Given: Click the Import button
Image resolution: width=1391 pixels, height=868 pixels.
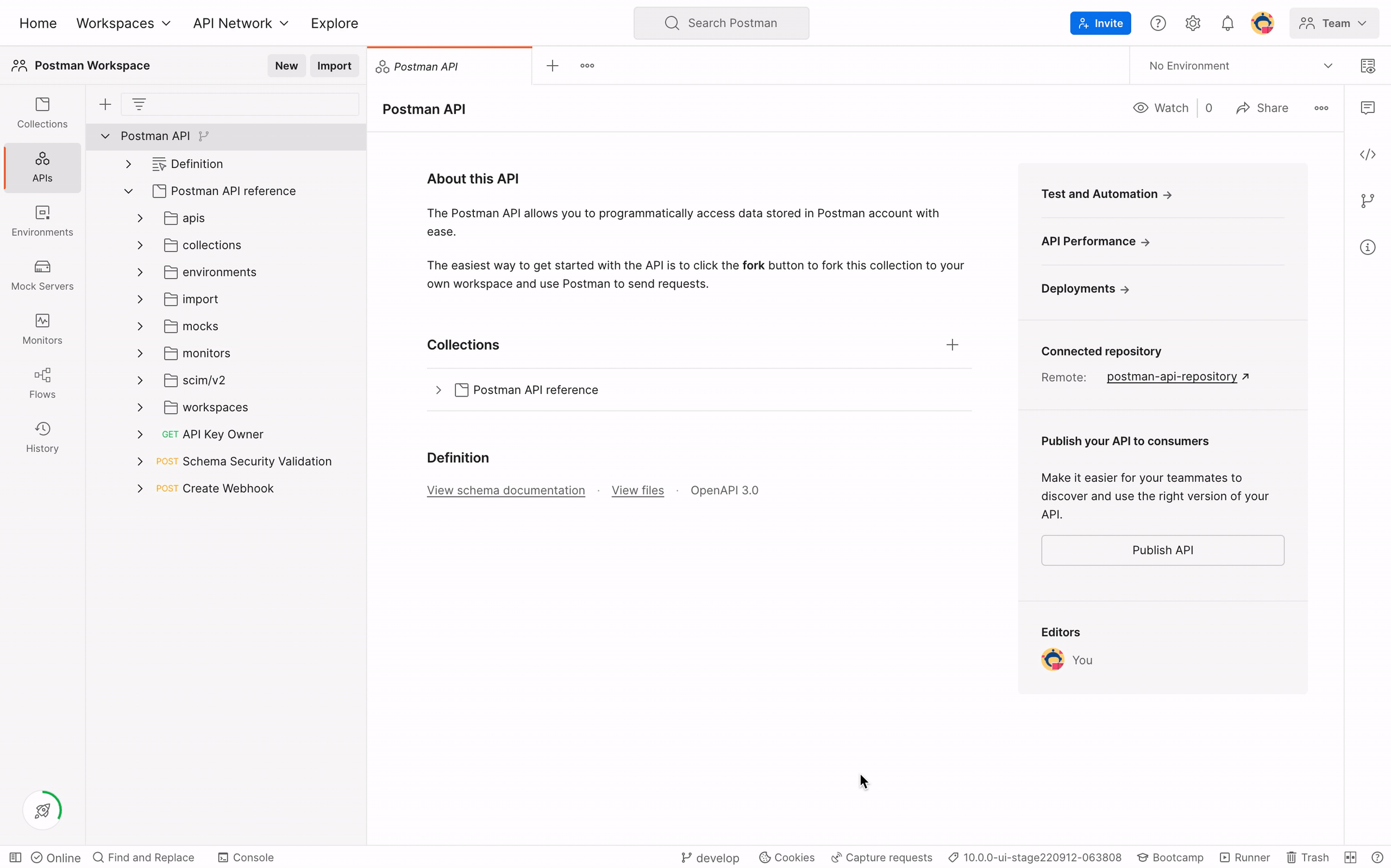Looking at the screenshot, I should (x=334, y=65).
